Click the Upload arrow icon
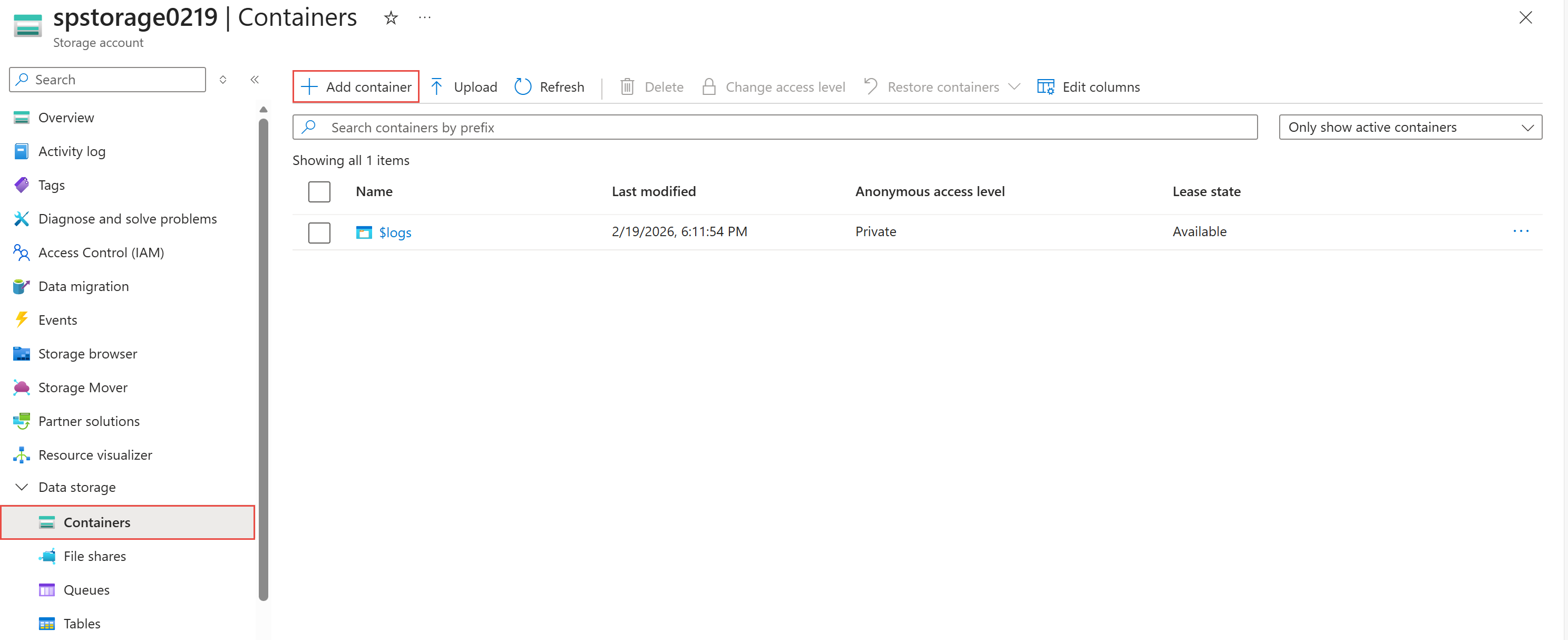The width and height of the screenshot is (1568, 640). 436,87
